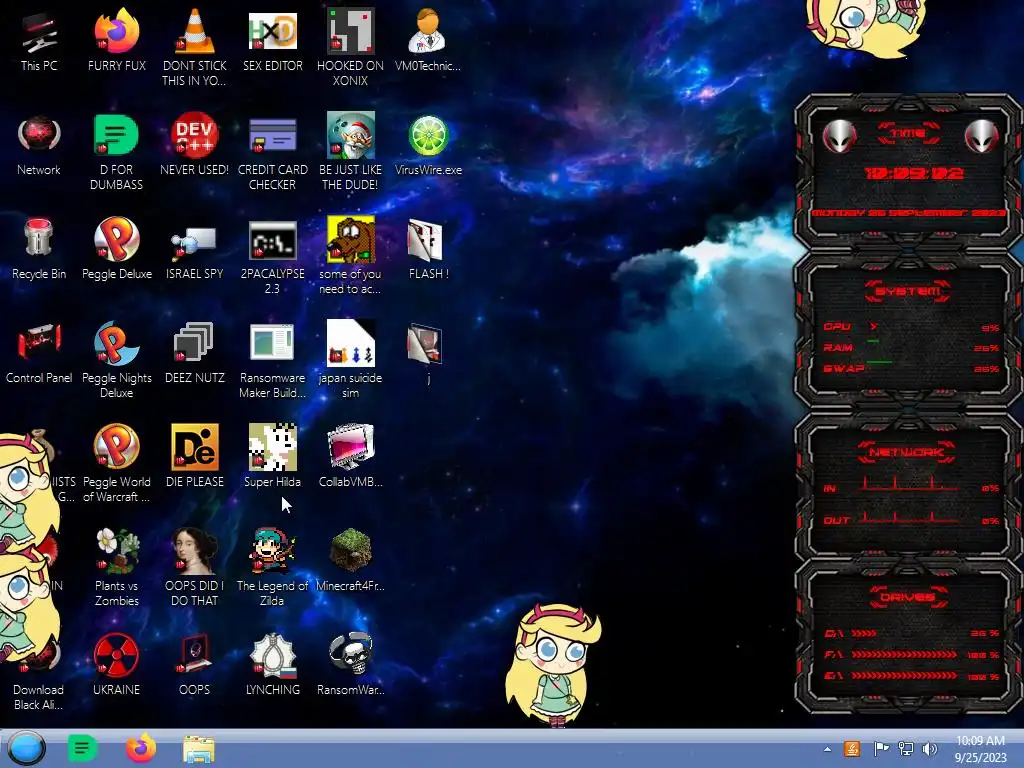
Task: Click the Star Butterfly character near the taskbar
Action: pos(552,665)
